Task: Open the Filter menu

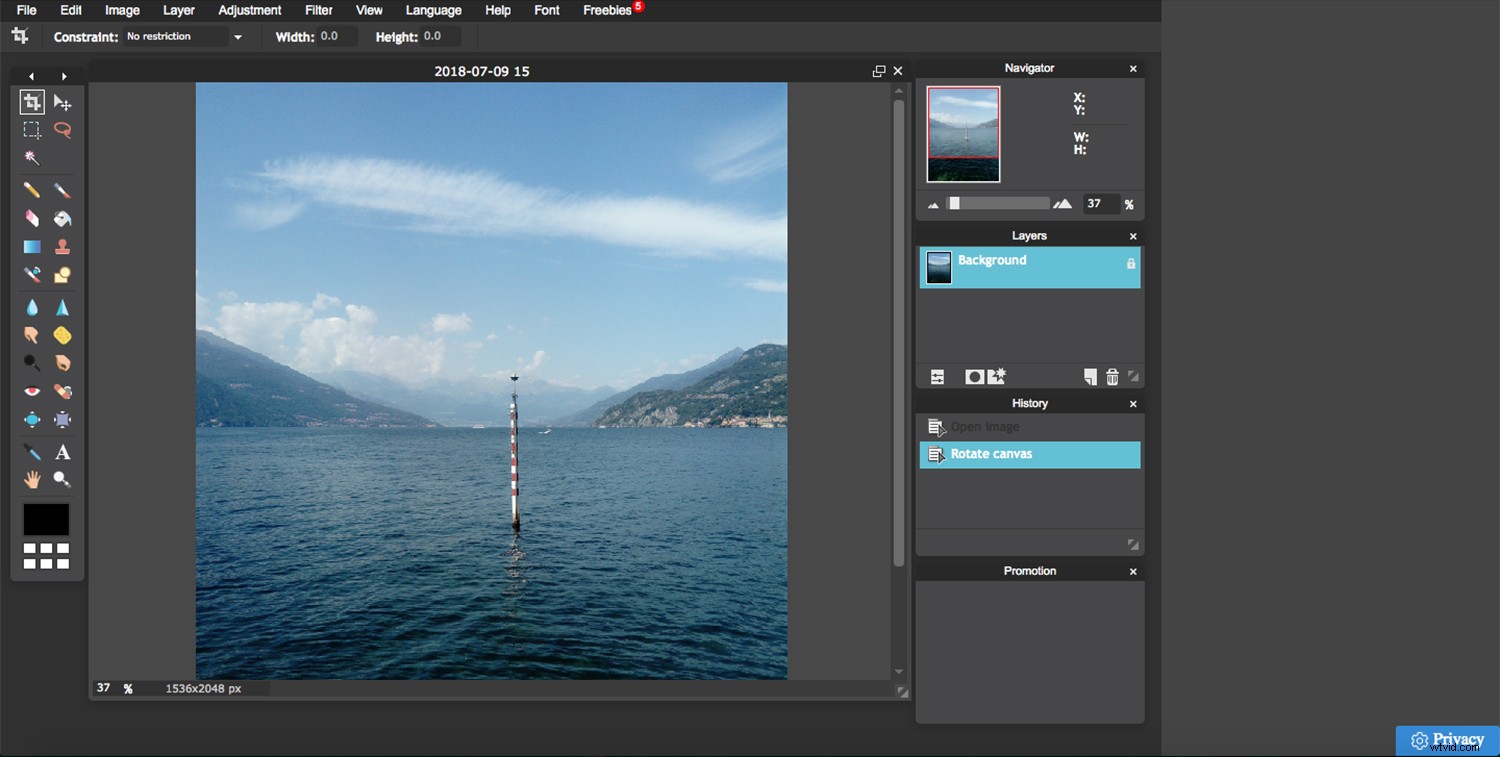Action: coord(318,11)
